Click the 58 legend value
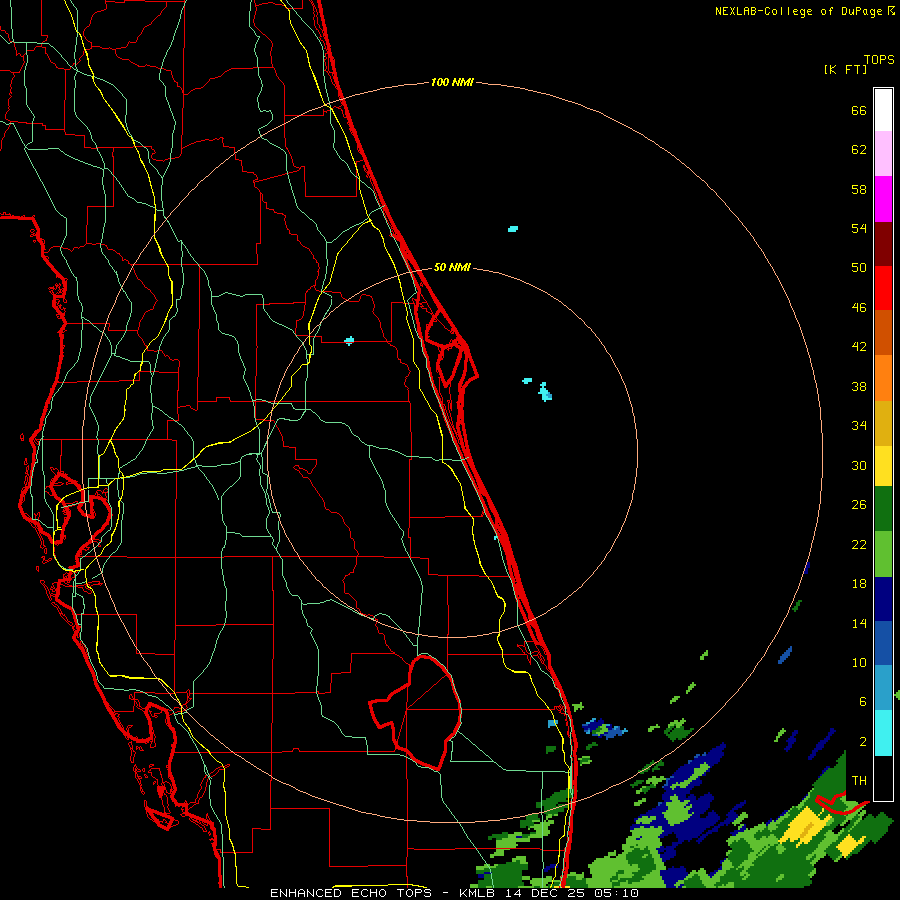 point(859,189)
